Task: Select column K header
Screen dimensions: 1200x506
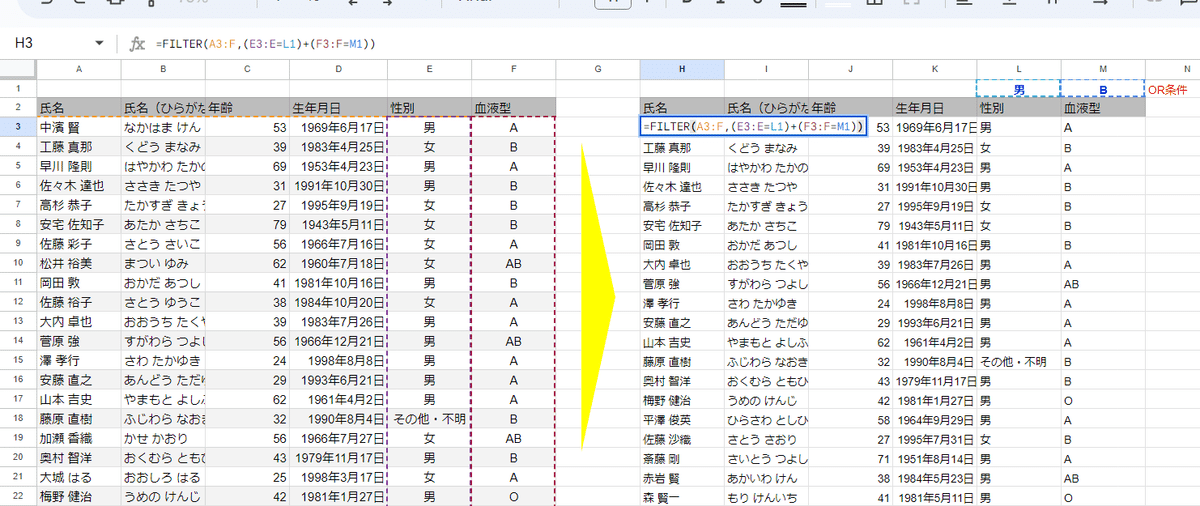Action: coord(934,69)
